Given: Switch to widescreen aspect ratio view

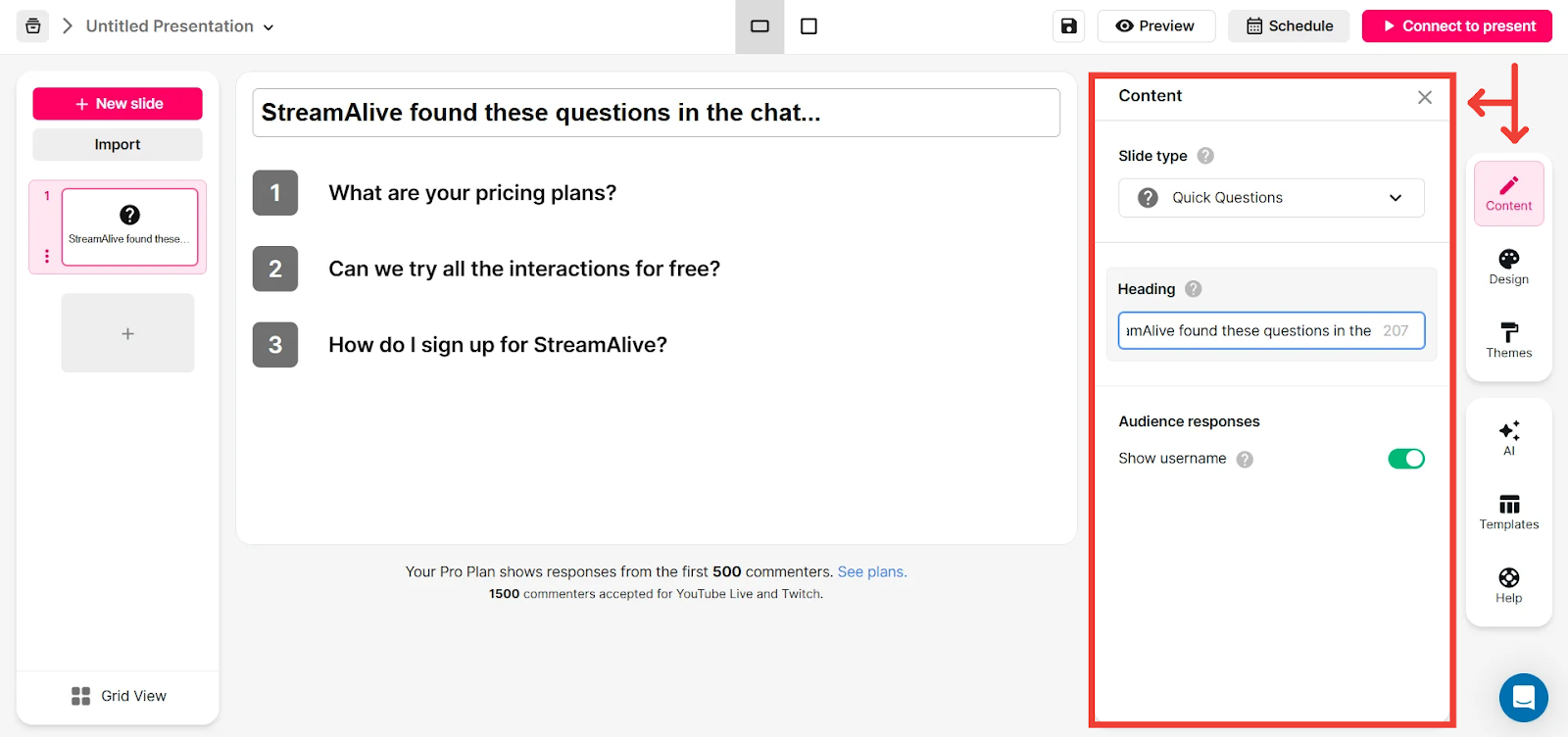Looking at the screenshot, I should pyautogui.click(x=759, y=26).
